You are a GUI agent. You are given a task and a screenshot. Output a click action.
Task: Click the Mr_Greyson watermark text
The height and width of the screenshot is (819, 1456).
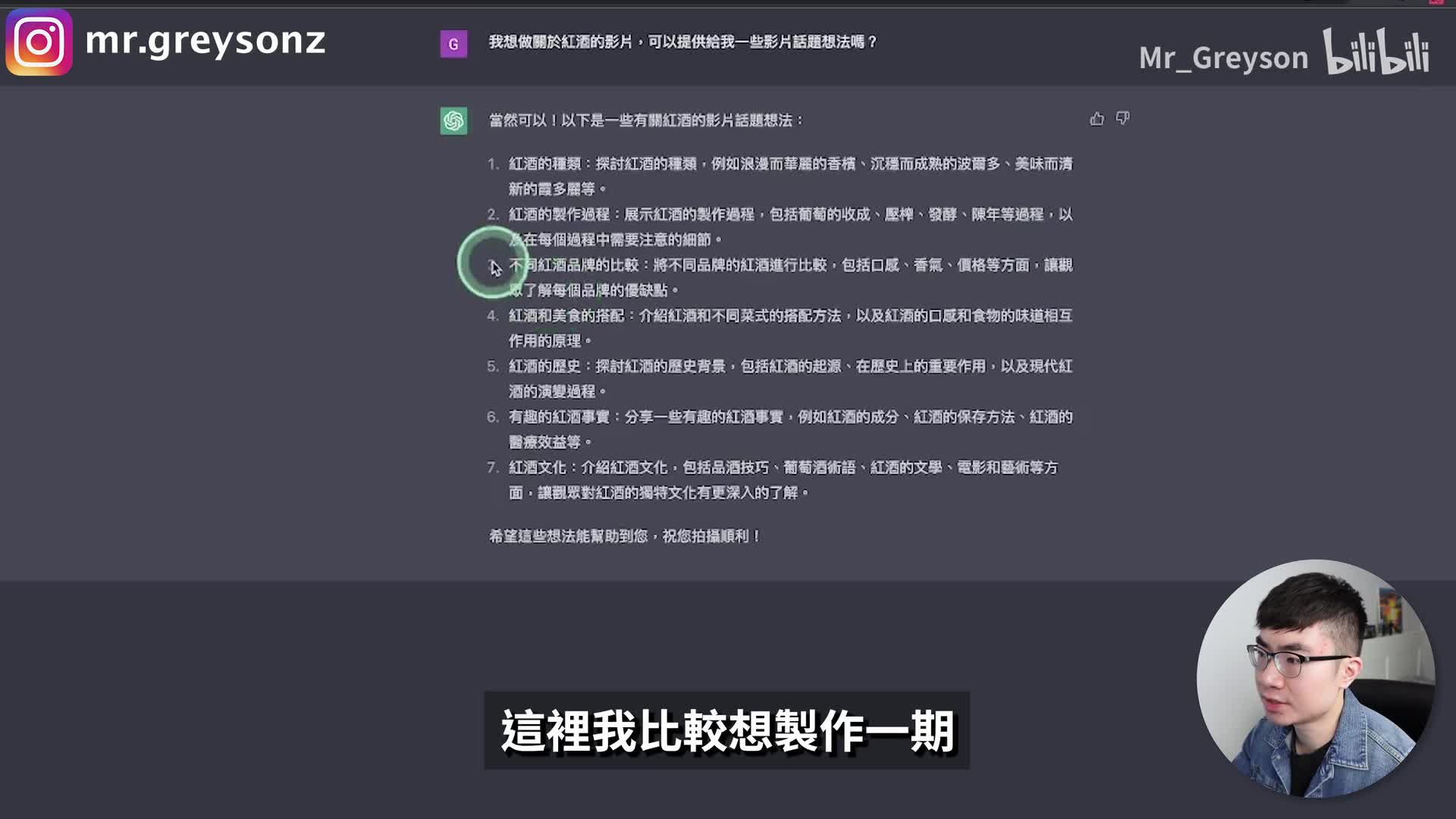[1223, 58]
